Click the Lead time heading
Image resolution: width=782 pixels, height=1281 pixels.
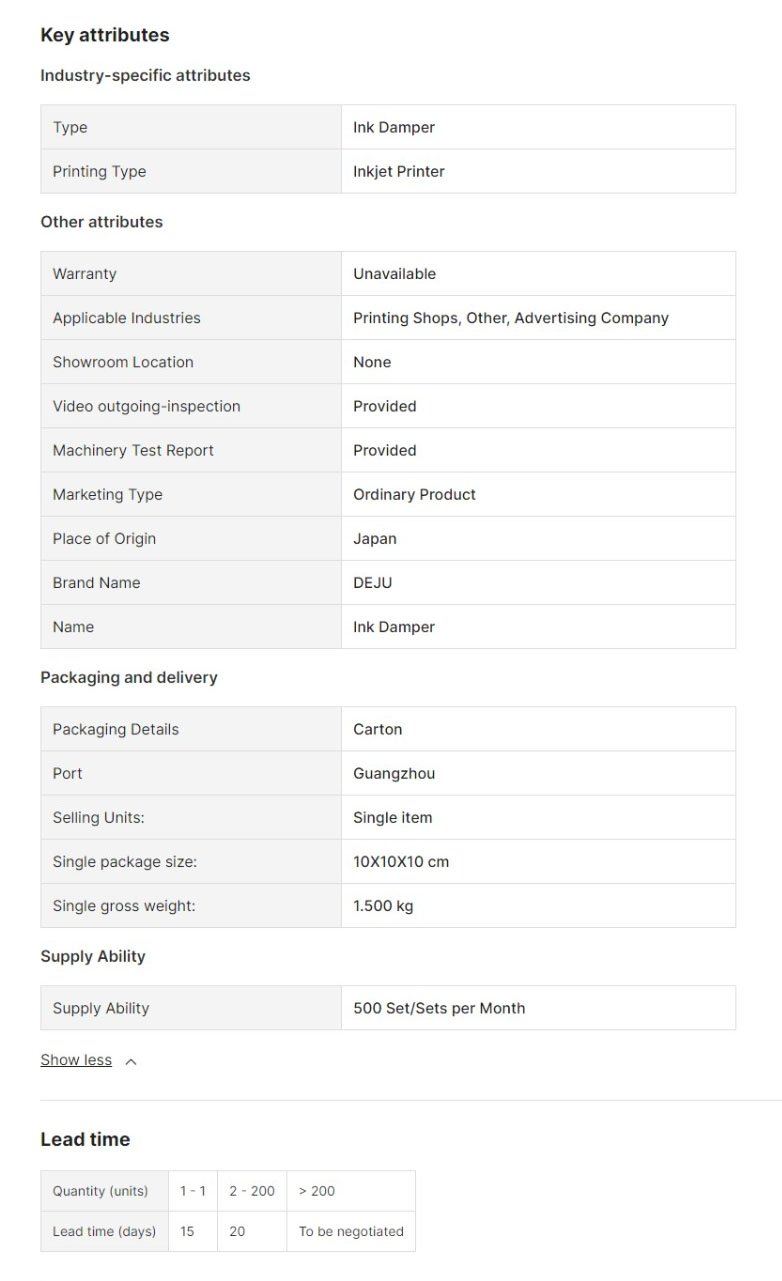pyautogui.click(x=85, y=1139)
